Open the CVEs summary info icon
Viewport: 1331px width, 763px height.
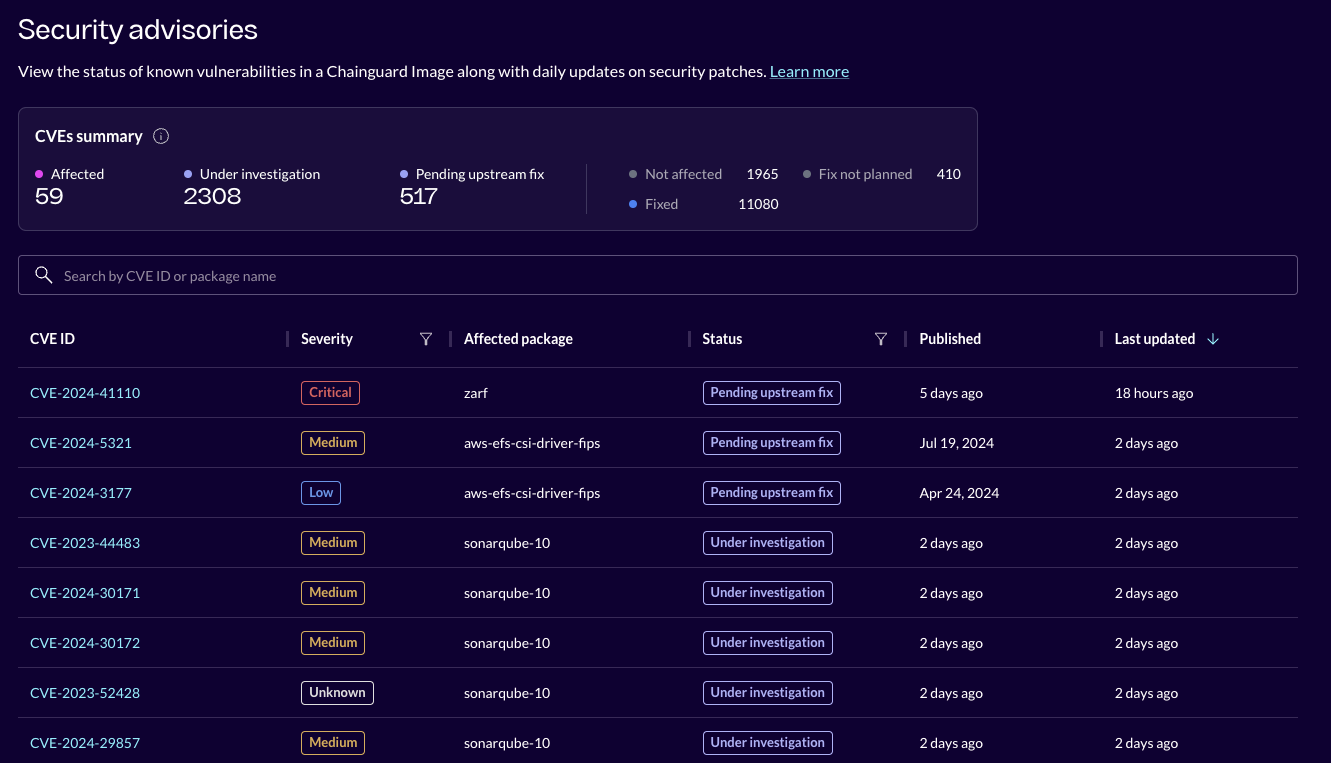(x=161, y=136)
